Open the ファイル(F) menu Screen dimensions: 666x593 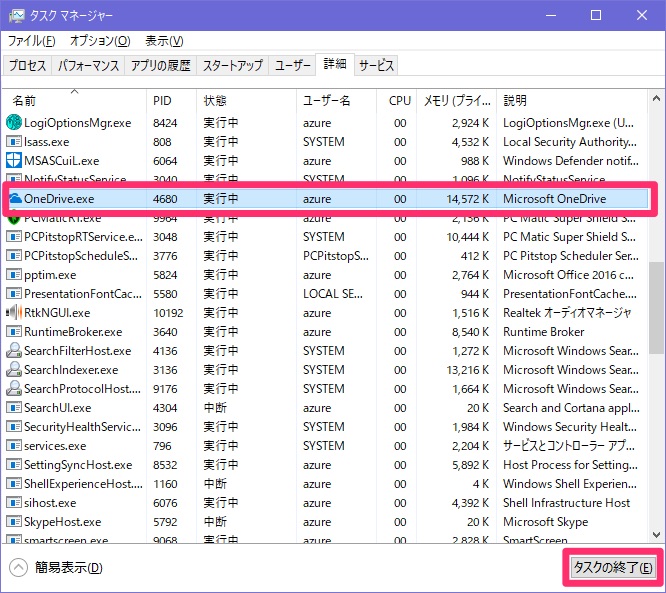(32, 41)
